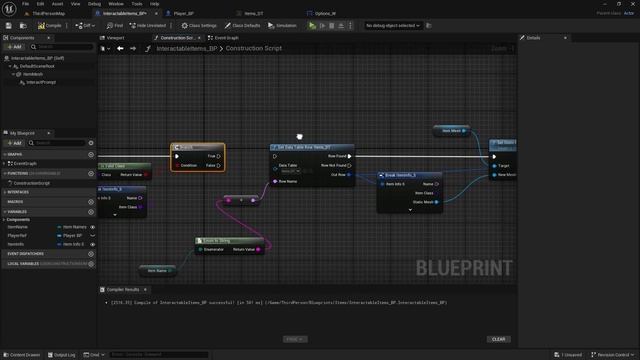This screenshot has height=360, width=640.
Task: Stop the play session
Action: click(x=331, y=25)
